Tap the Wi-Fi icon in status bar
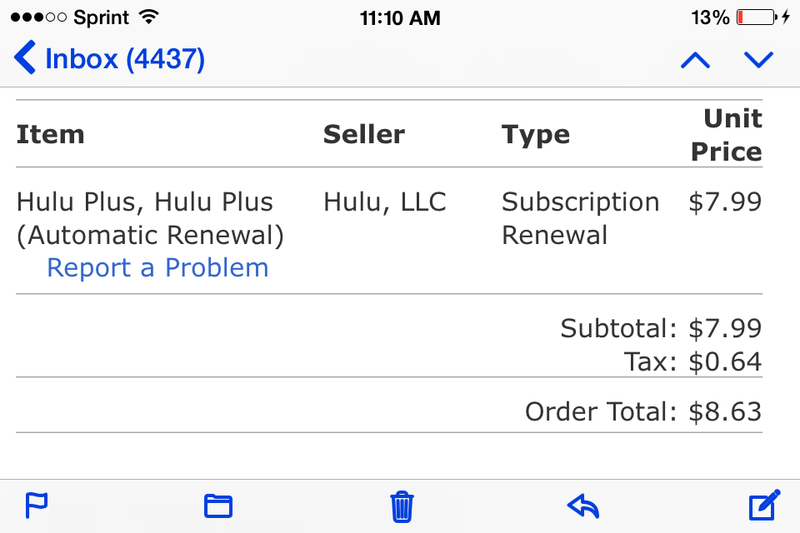 pyautogui.click(x=149, y=17)
